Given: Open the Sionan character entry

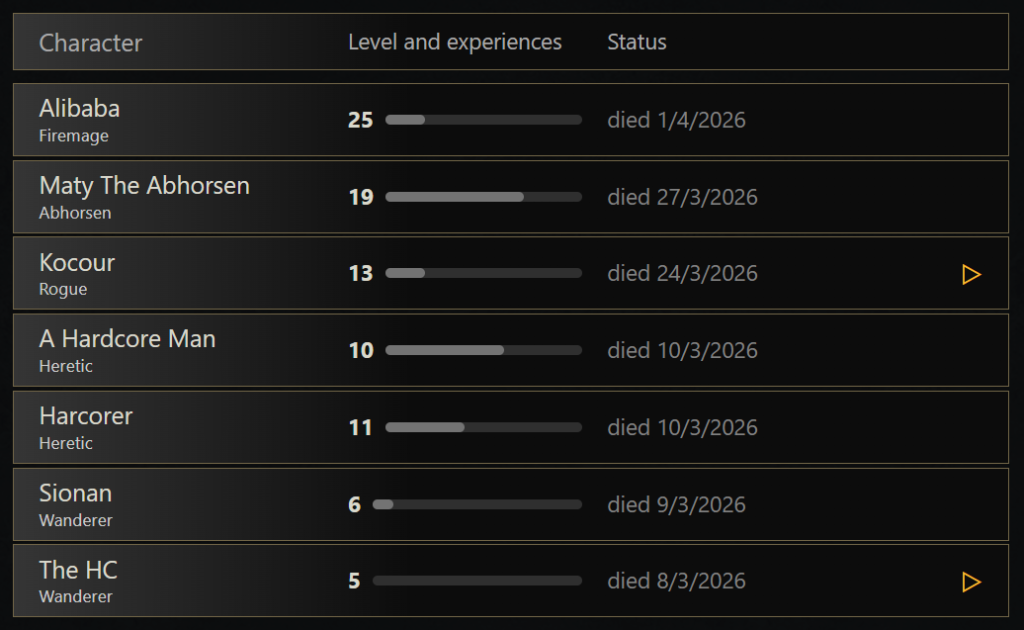Looking at the screenshot, I should coord(75,493).
